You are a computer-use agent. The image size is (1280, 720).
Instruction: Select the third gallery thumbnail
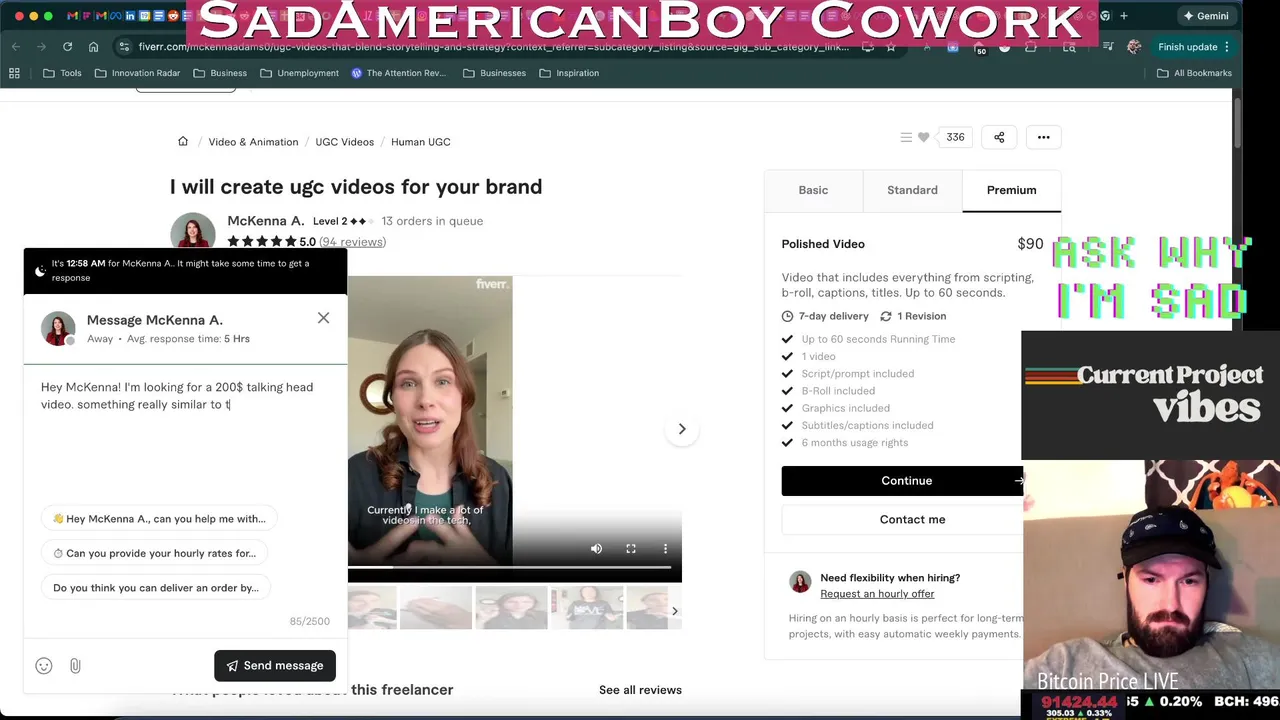coord(511,608)
